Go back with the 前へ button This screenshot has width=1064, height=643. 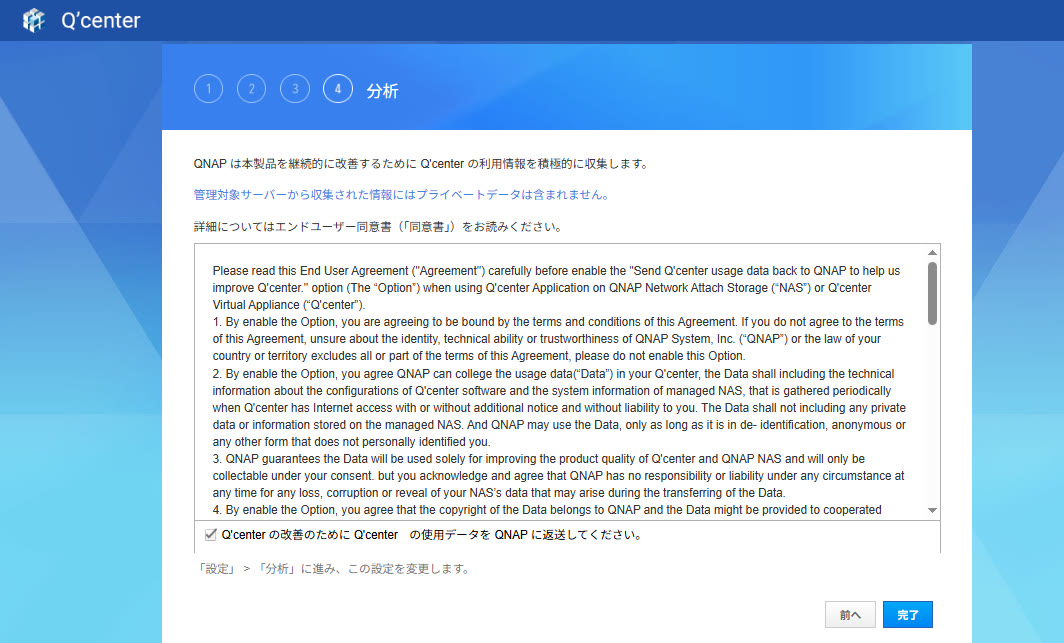[x=850, y=615]
